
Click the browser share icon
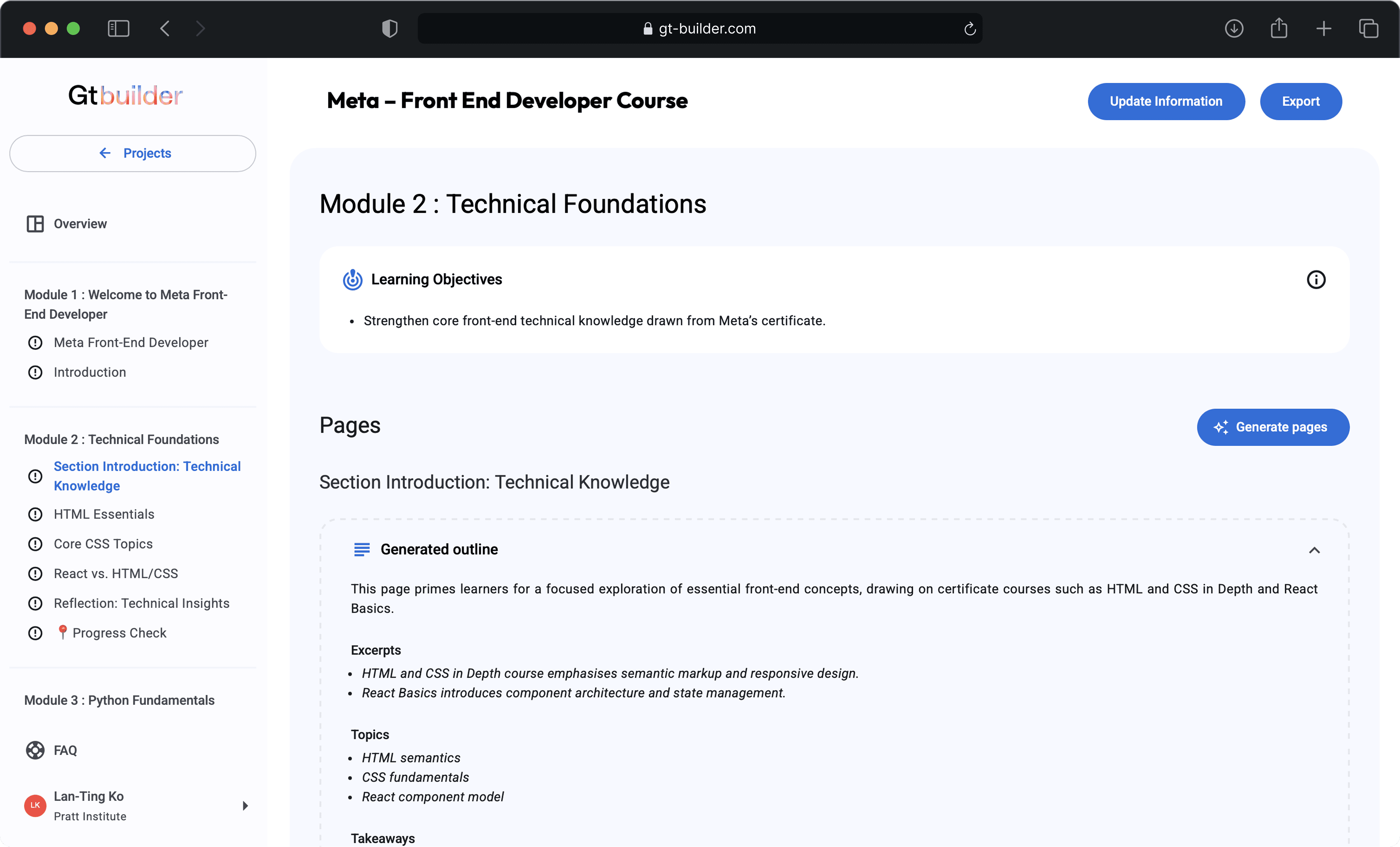(1278, 28)
